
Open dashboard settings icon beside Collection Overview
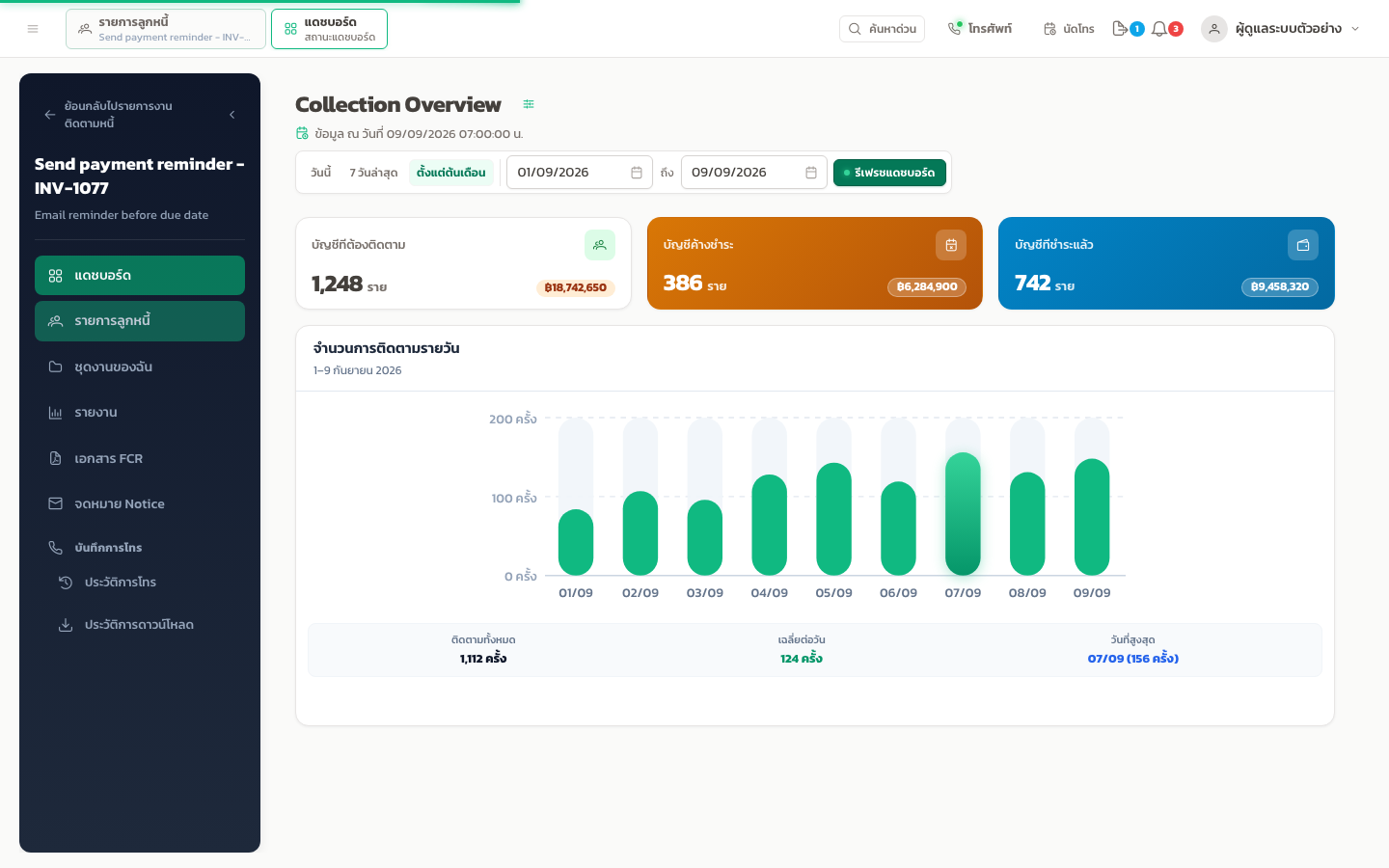pyautogui.click(x=529, y=104)
